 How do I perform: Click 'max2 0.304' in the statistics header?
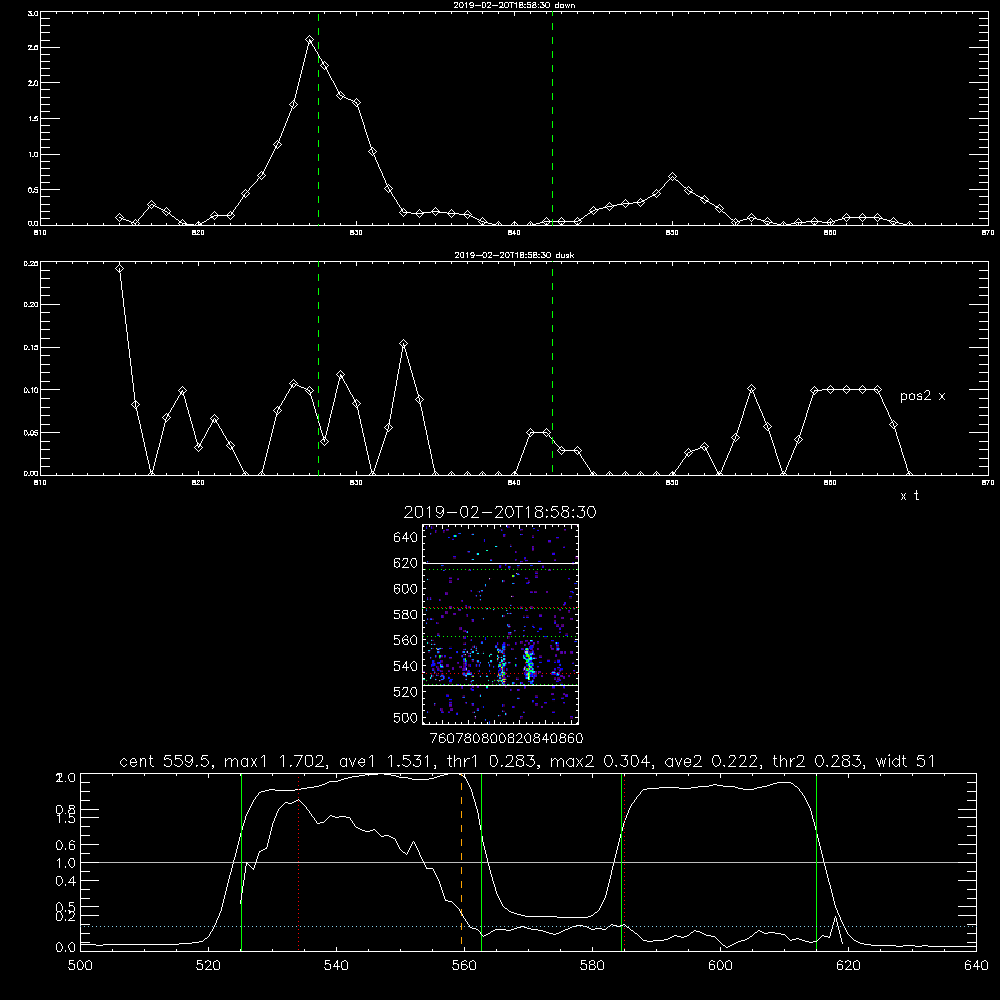598,761
